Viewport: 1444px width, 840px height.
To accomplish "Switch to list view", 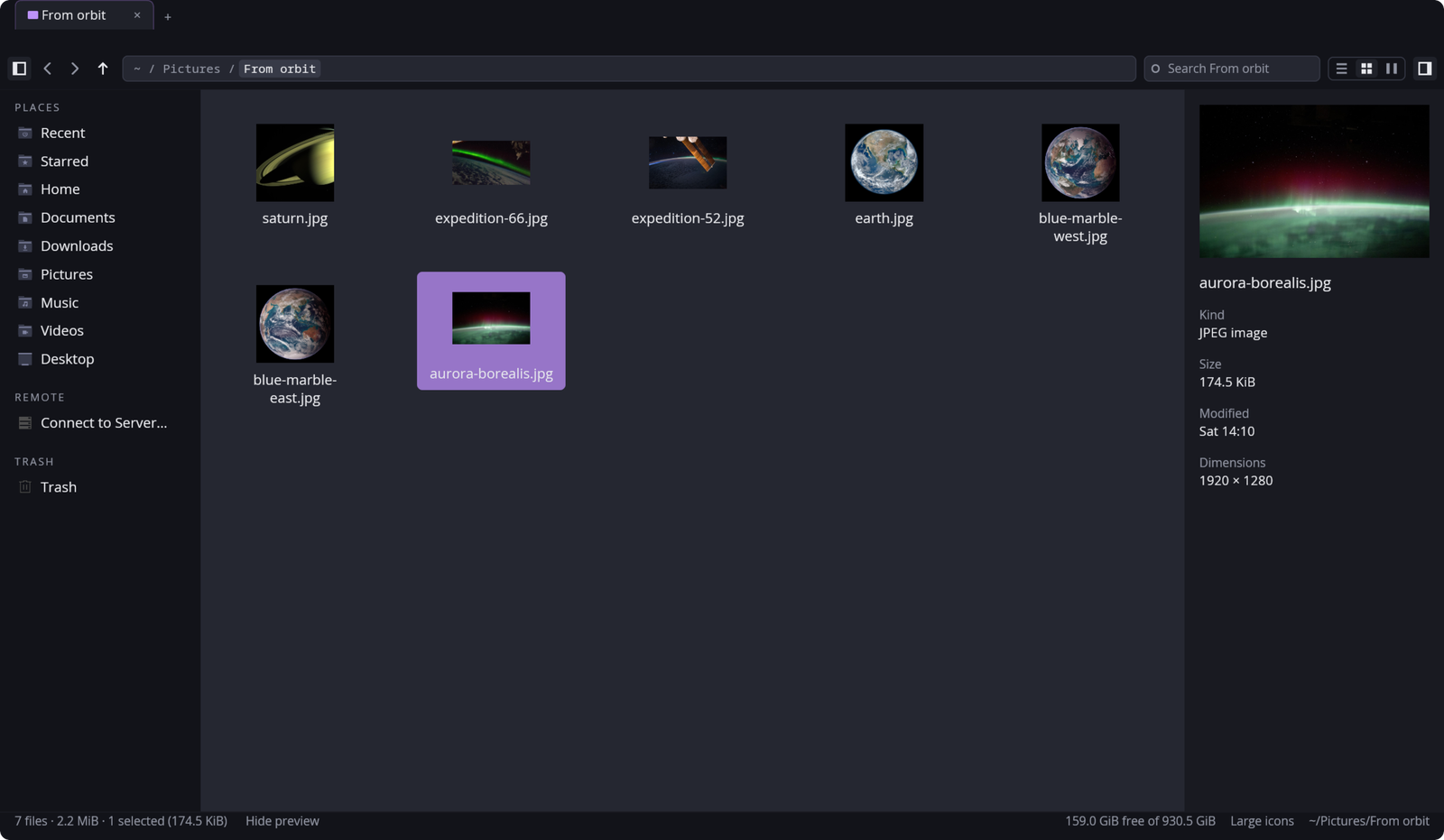I will pos(1342,69).
